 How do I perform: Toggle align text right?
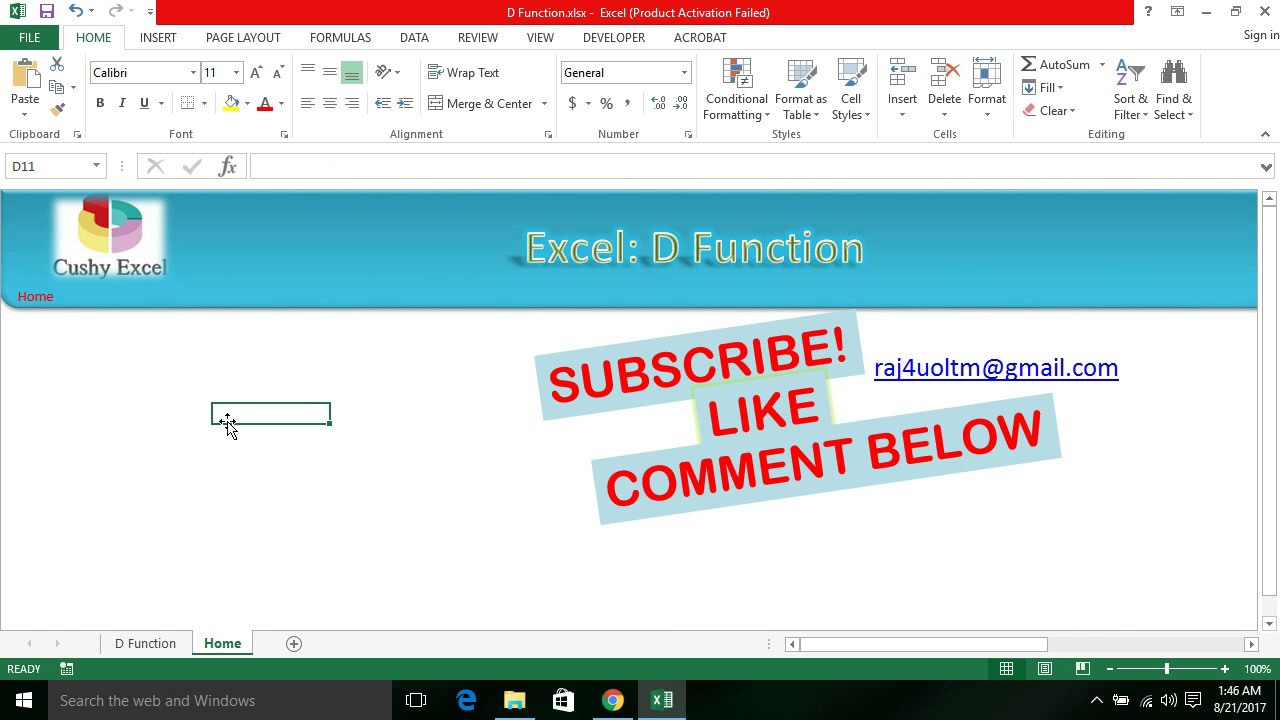click(x=352, y=103)
